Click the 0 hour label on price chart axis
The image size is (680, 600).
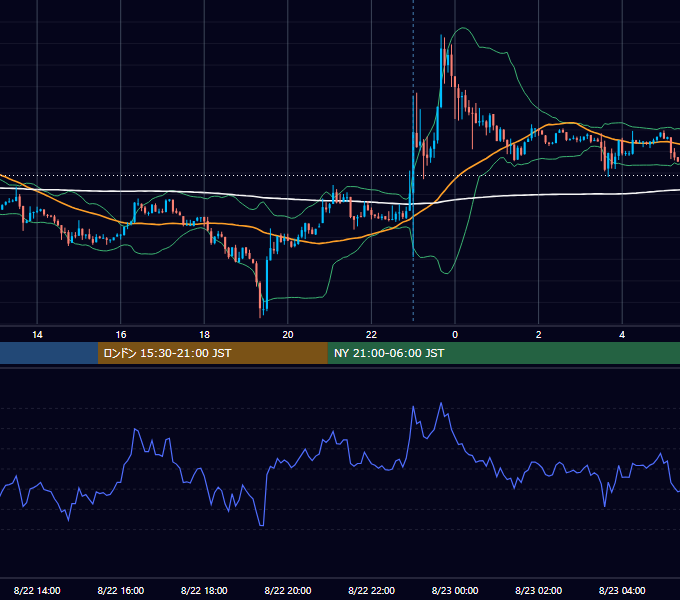coord(455,335)
